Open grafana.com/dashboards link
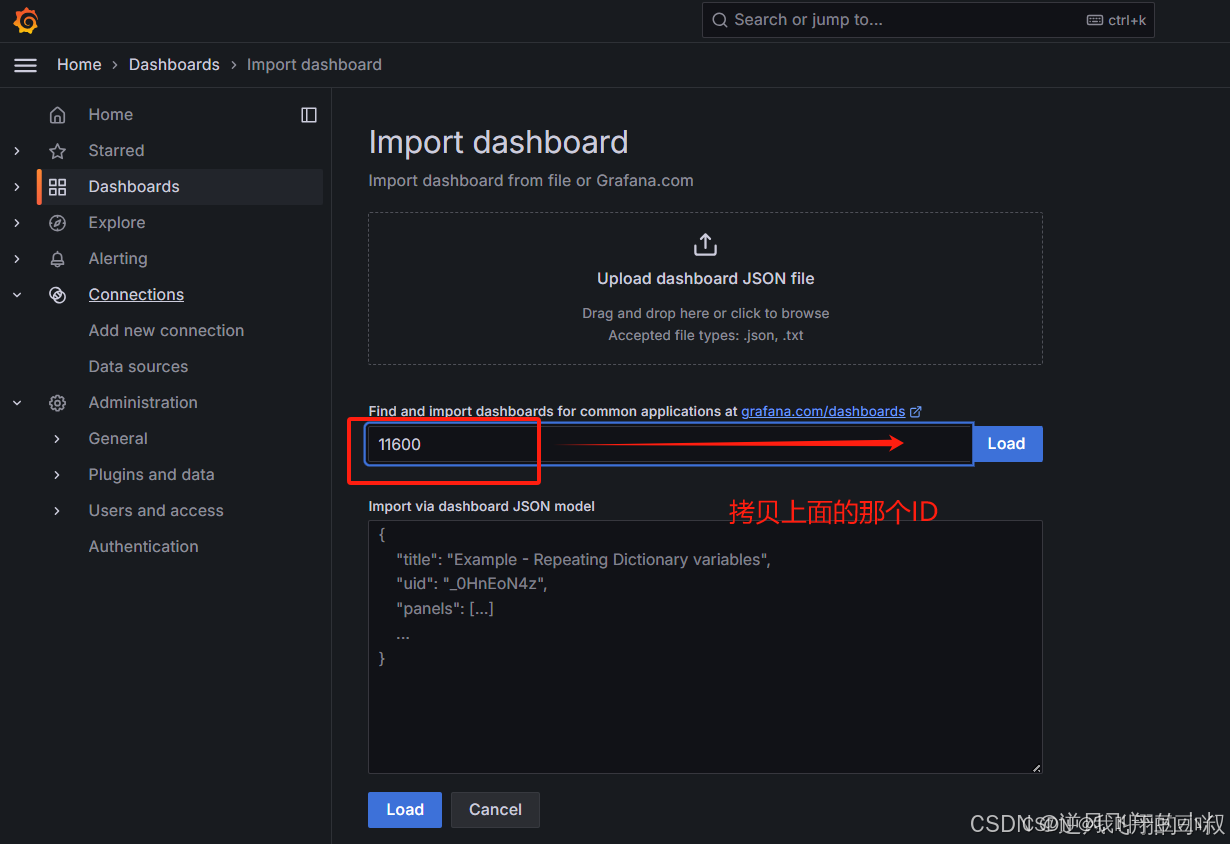 pyautogui.click(x=823, y=411)
